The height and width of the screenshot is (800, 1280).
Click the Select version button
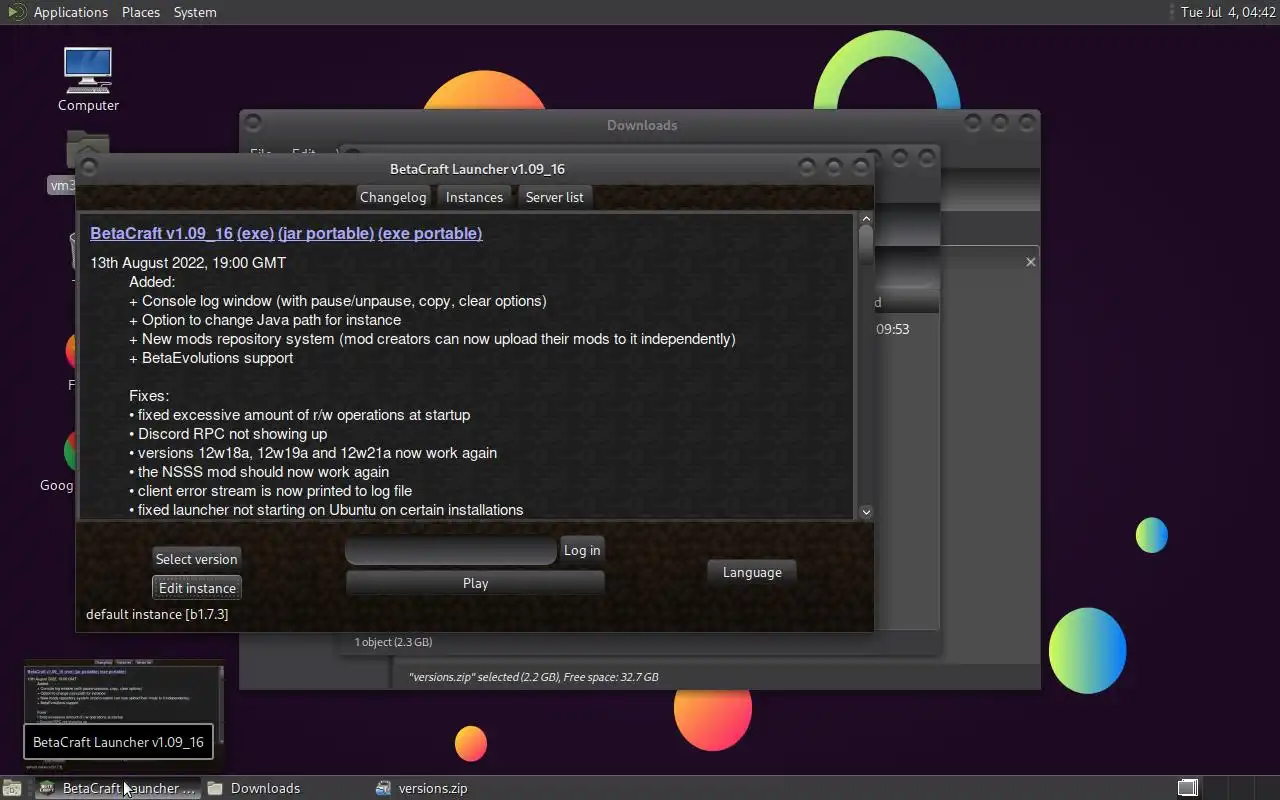pyautogui.click(x=197, y=559)
